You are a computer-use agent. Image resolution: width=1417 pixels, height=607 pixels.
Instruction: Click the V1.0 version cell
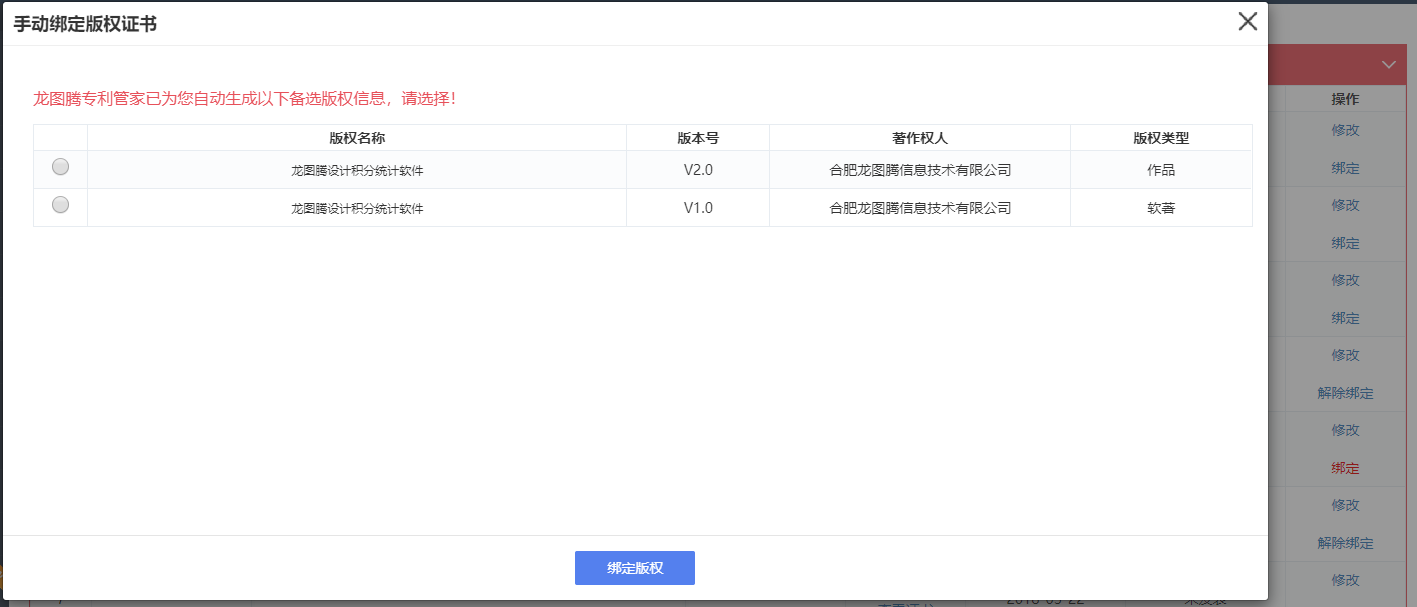pos(698,208)
